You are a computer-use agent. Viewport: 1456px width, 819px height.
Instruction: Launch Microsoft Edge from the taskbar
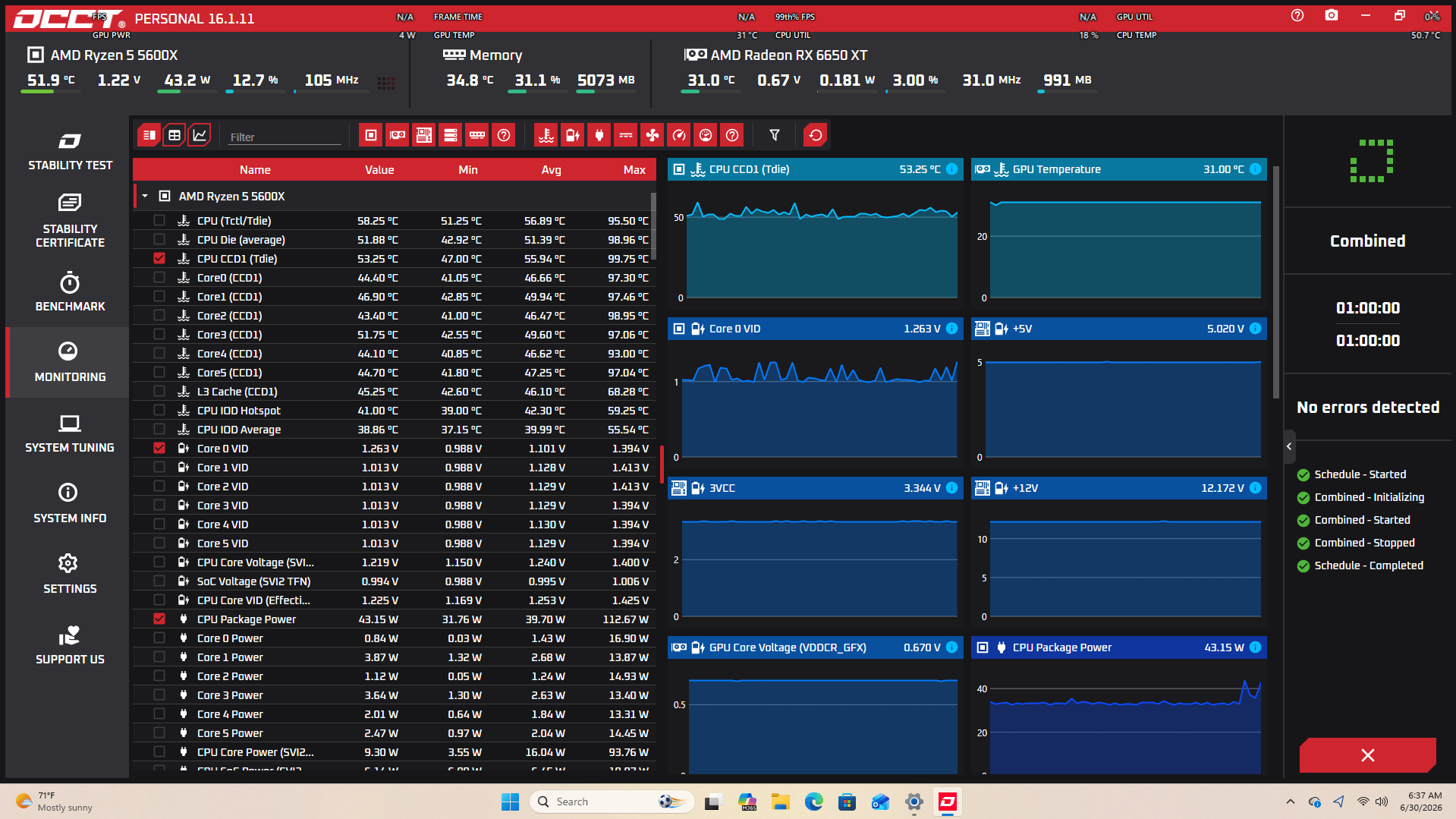coord(814,802)
